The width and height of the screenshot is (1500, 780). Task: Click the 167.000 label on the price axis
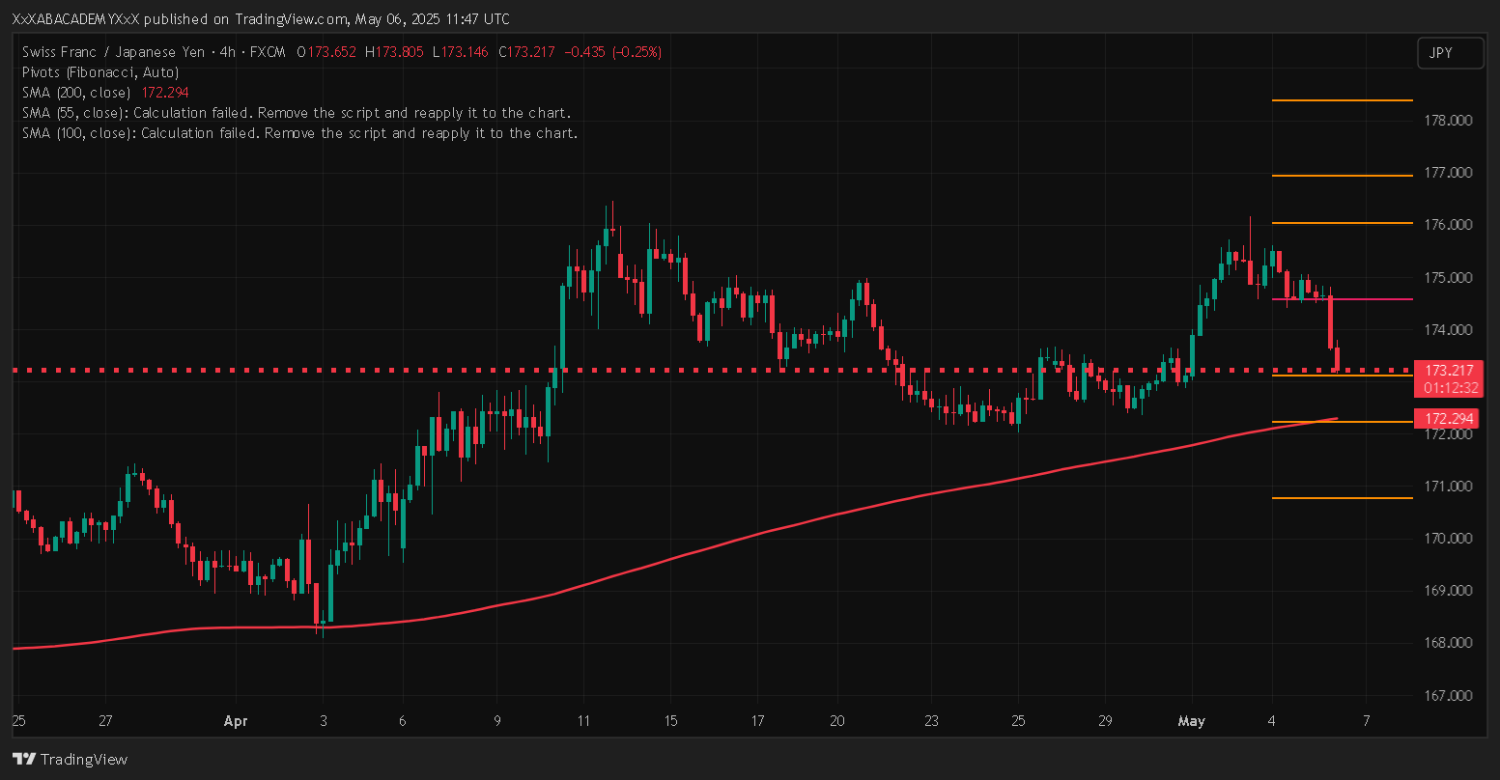click(1446, 695)
